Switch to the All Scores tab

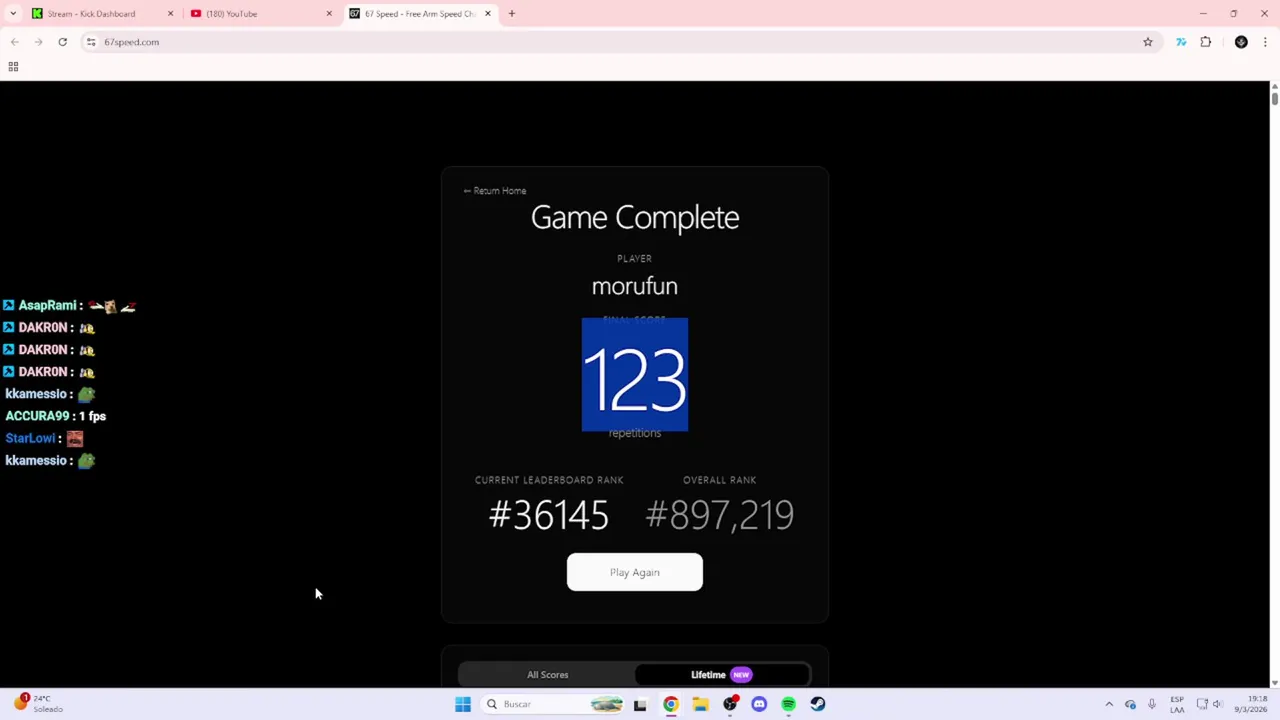tap(547, 675)
